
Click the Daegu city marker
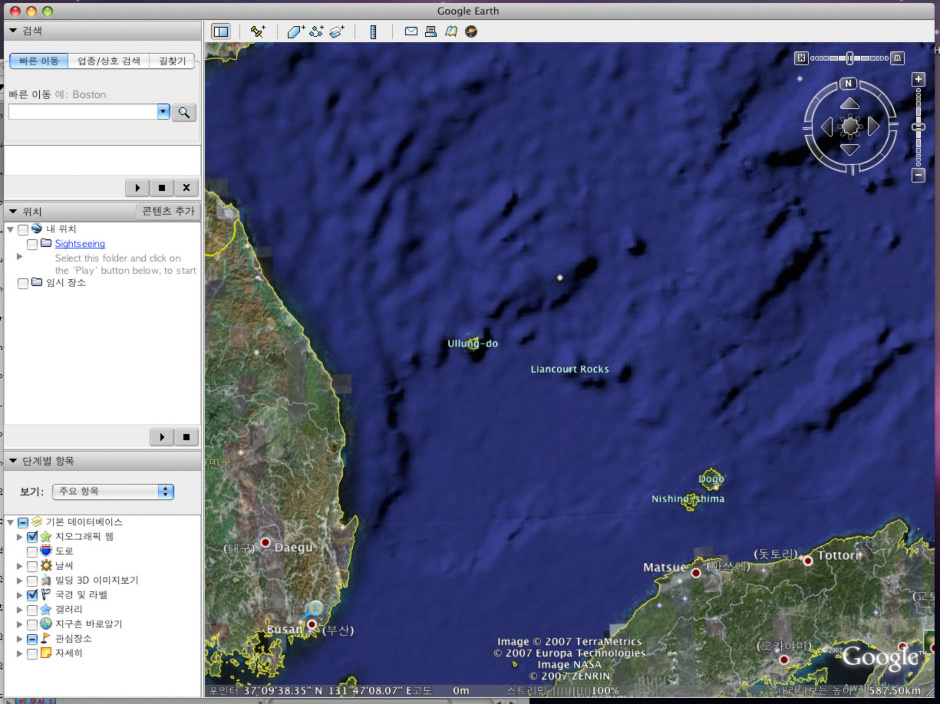pos(265,543)
